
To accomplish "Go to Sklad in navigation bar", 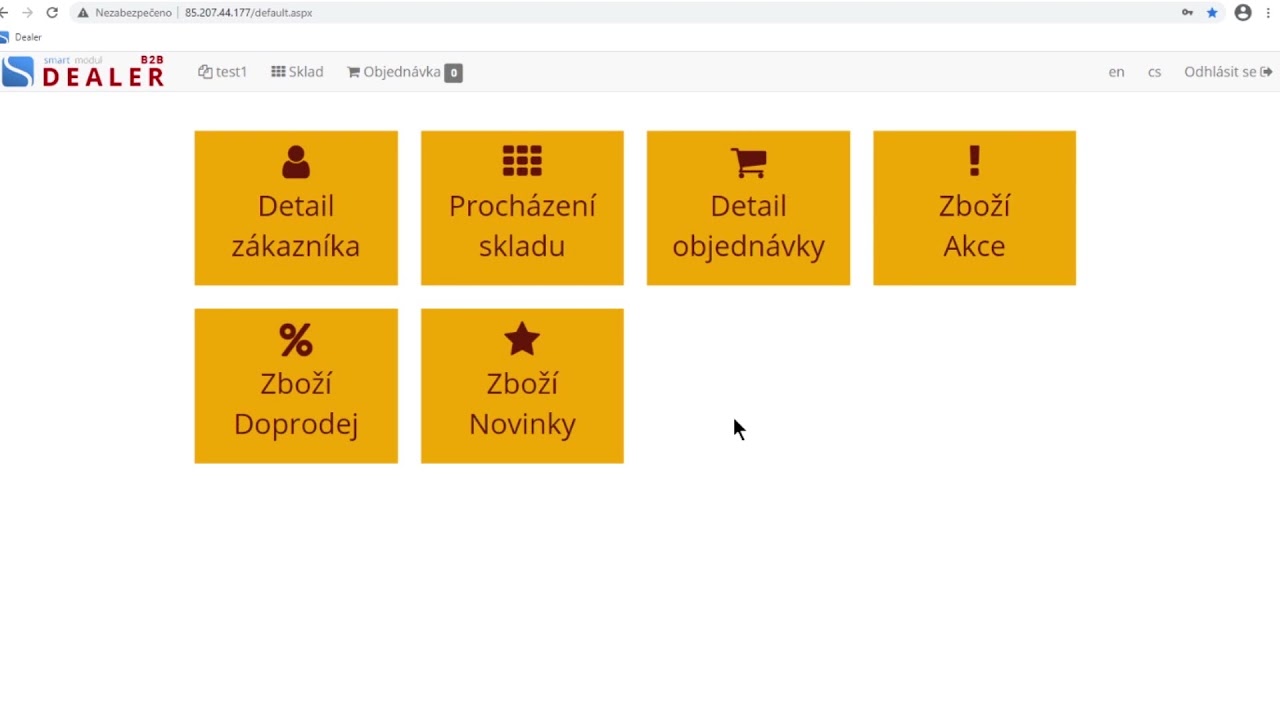I will click(x=297, y=72).
